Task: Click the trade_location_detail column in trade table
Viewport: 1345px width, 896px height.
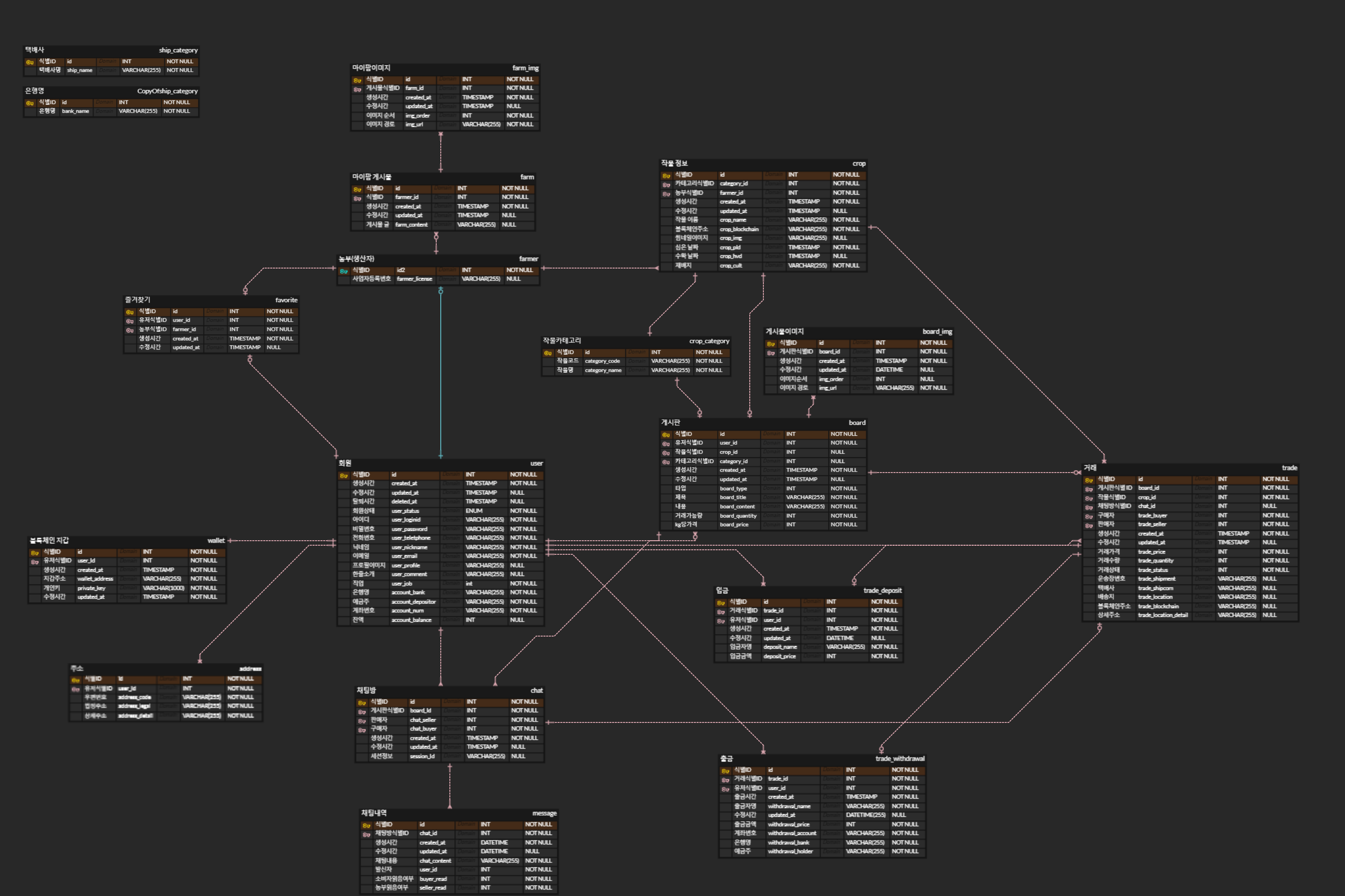Action: pos(1162,615)
